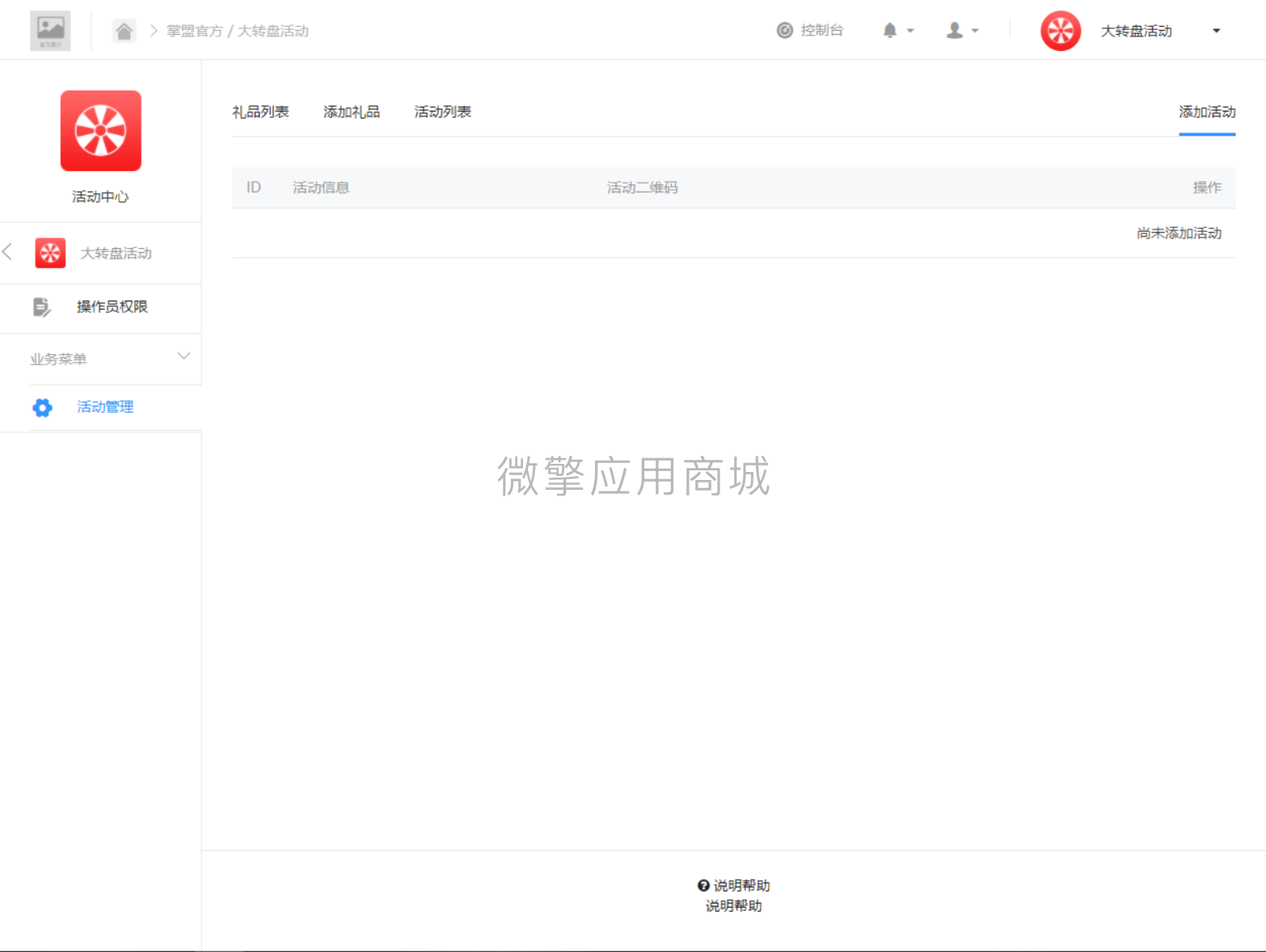Image resolution: width=1266 pixels, height=952 pixels.
Task: Click the 业务菜单 section label
Action: [58, 359]
